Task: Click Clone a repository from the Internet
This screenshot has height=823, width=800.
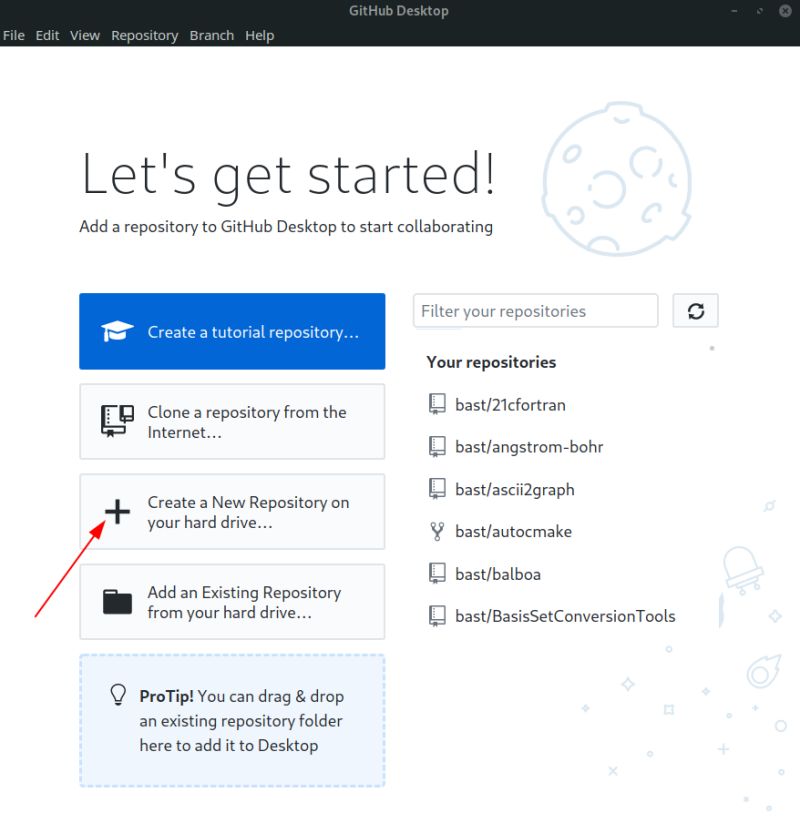Action: pos(232,421)
